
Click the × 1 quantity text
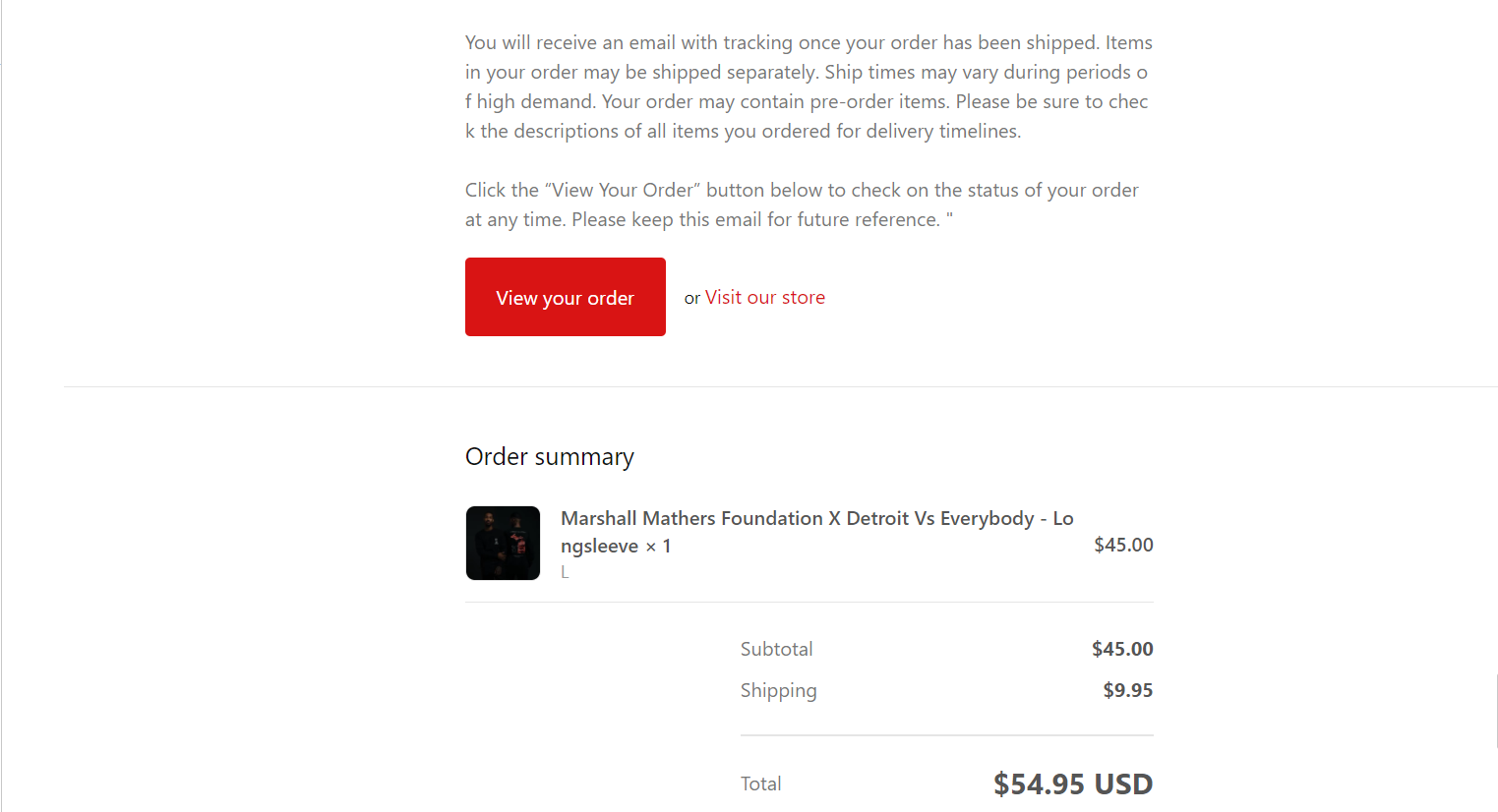click(x=658, y=547)
